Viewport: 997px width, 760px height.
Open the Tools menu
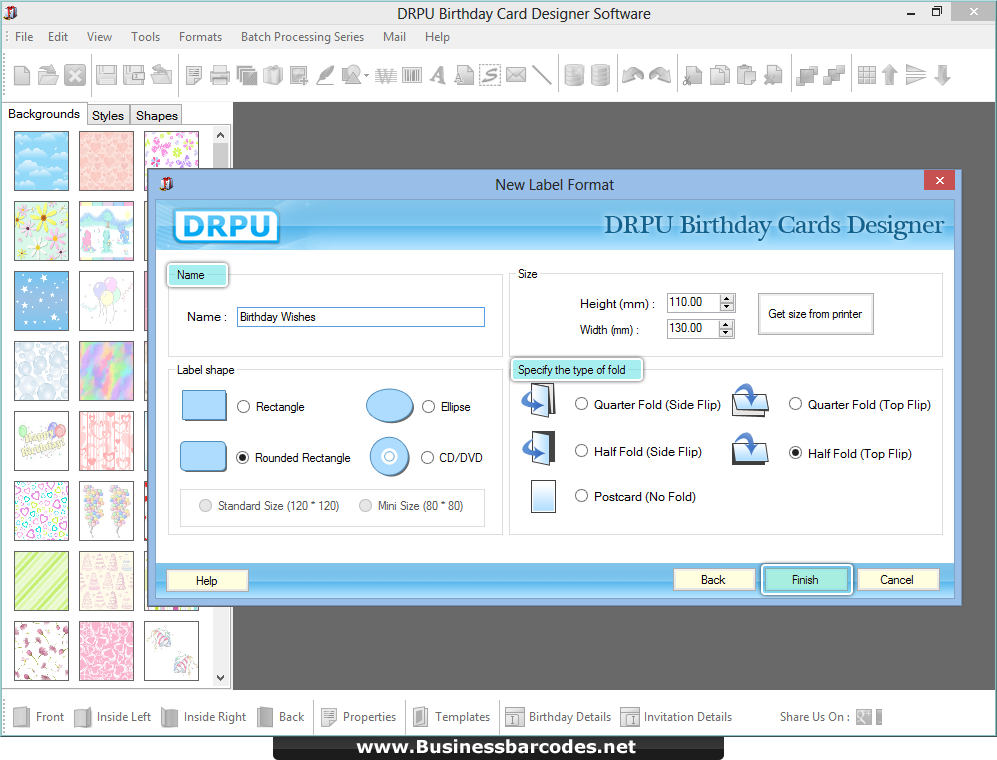146,37
